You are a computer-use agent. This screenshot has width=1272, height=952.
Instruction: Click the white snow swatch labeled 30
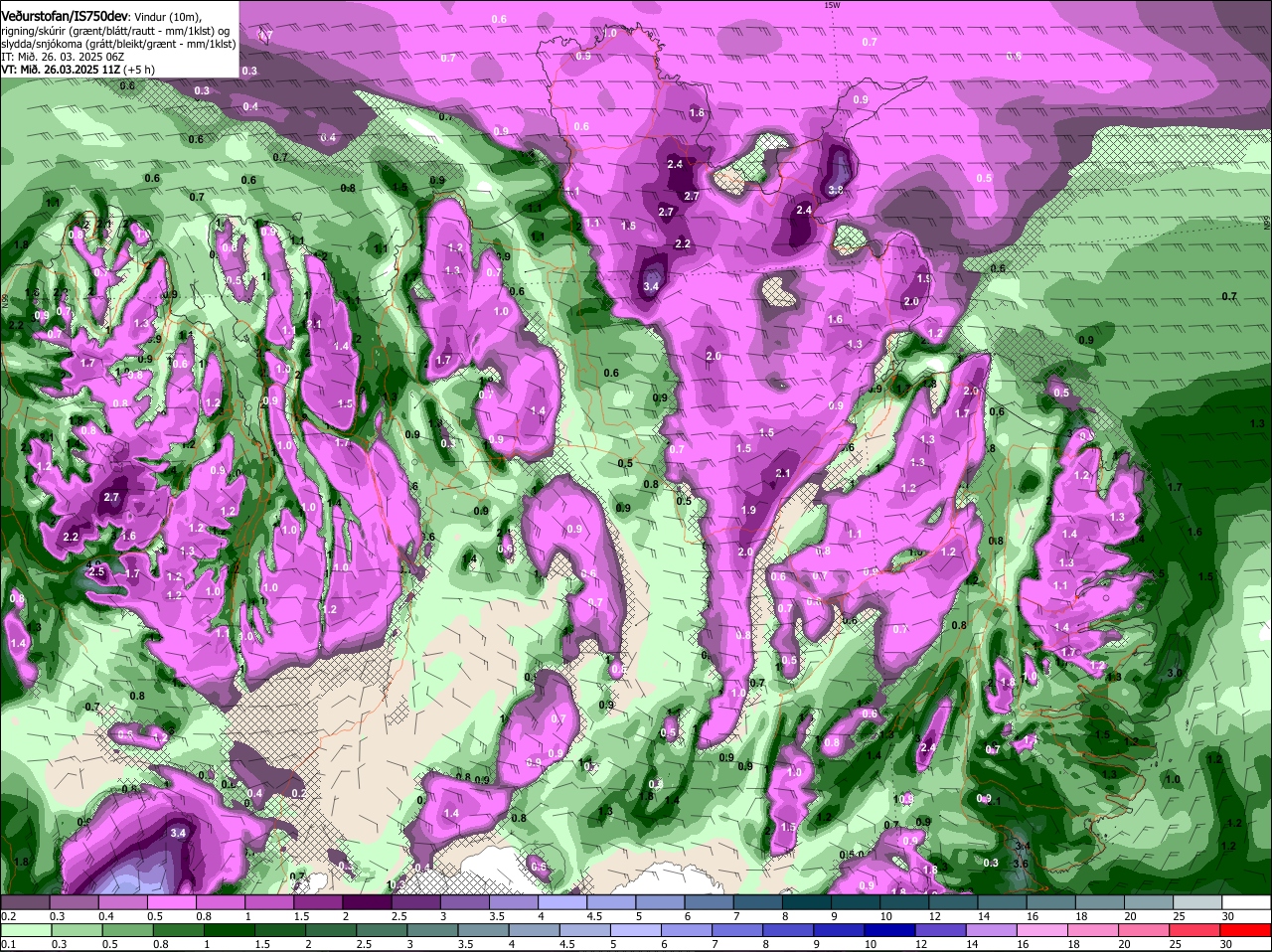tap(1247, 902)
